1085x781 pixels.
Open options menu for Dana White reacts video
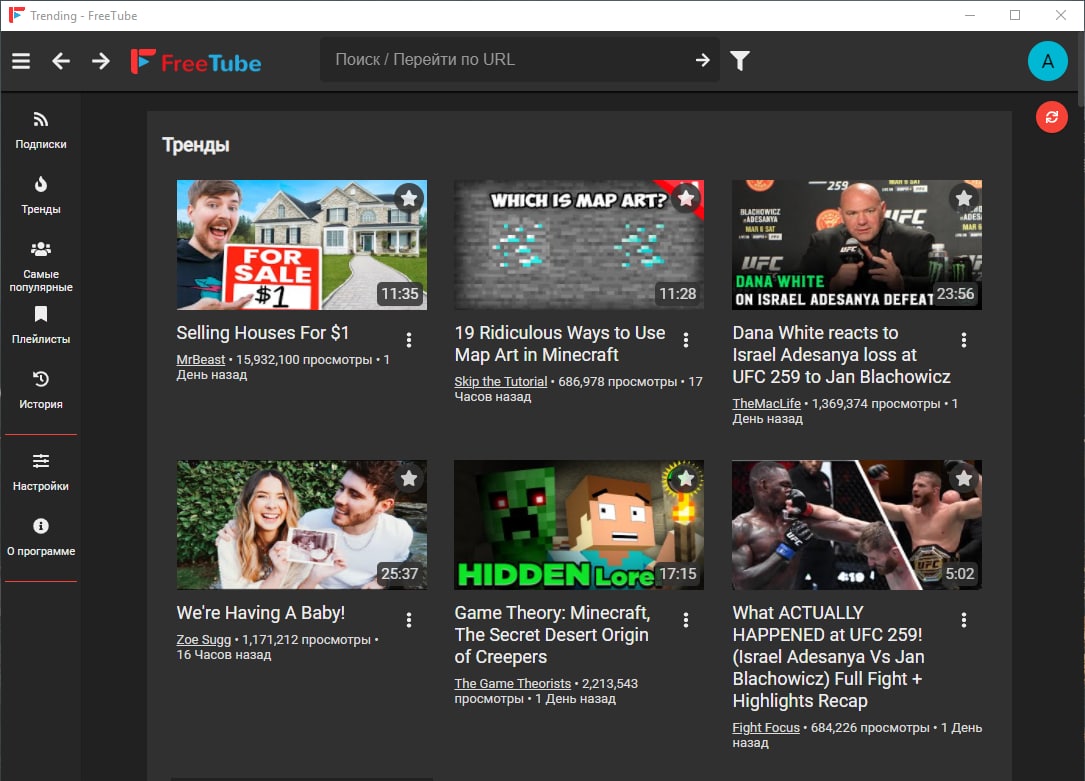(x=964, y=340)
